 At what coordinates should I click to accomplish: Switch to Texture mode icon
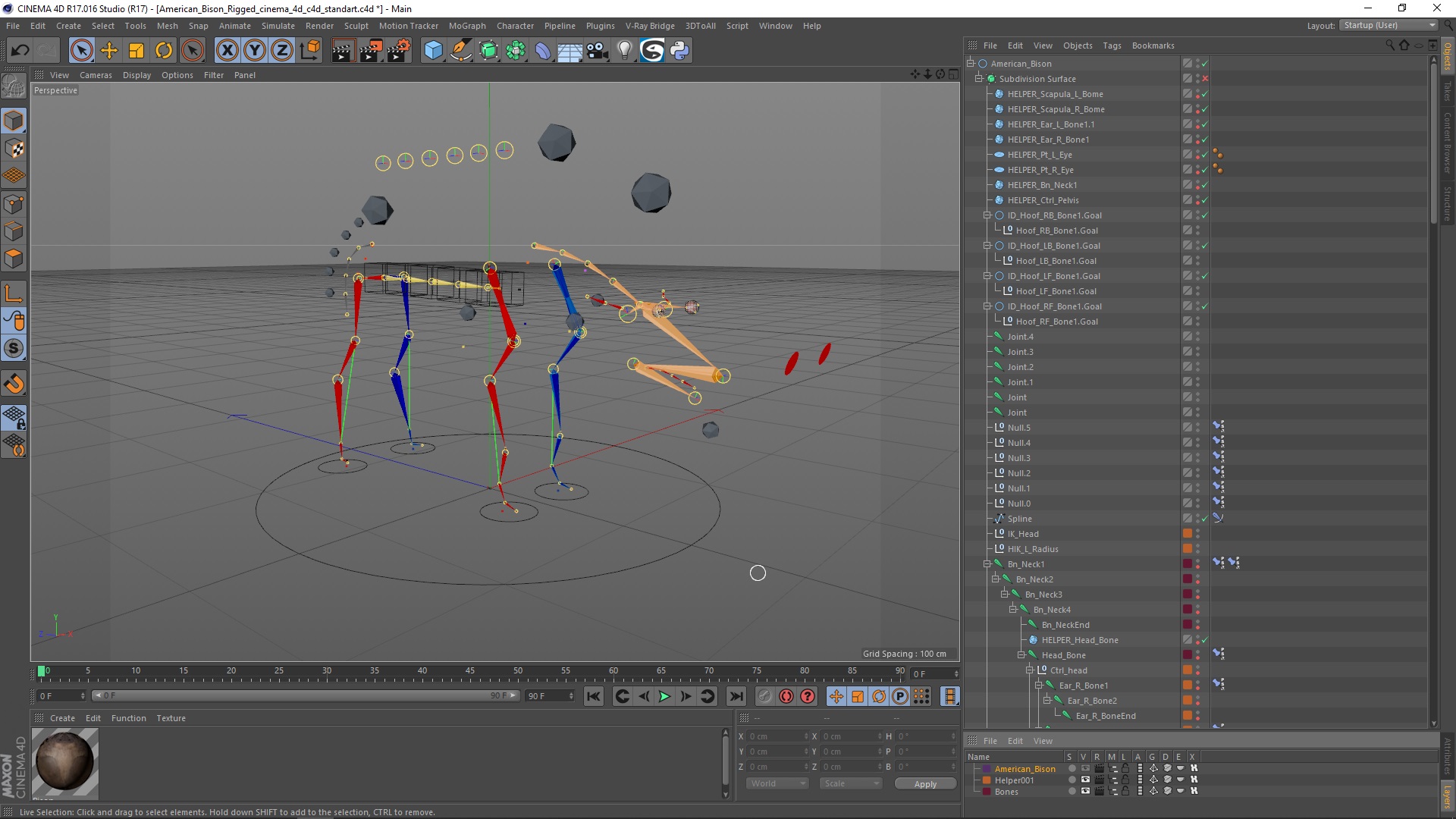(x=14, y=149)
